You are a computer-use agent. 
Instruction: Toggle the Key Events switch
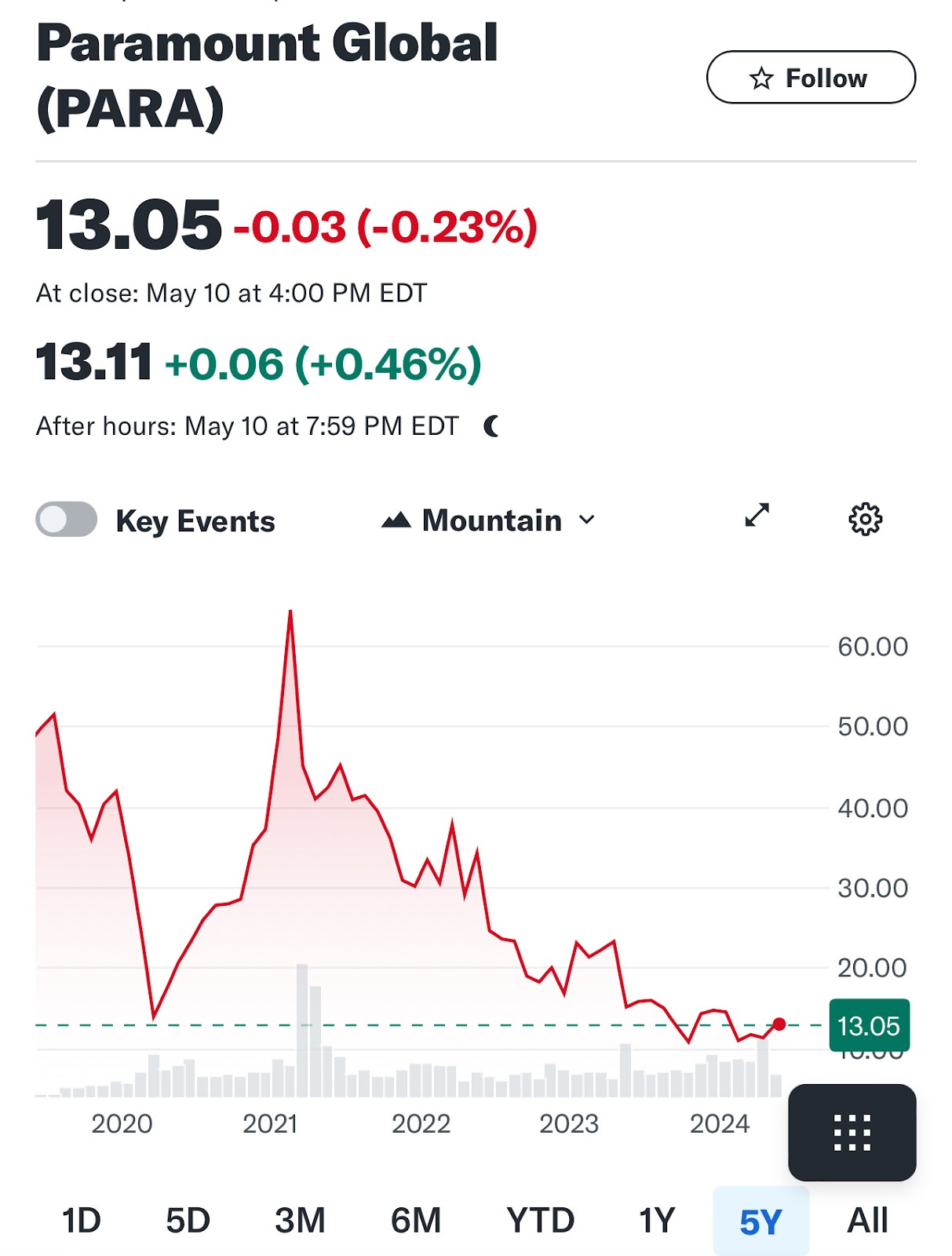coord(67,520)
